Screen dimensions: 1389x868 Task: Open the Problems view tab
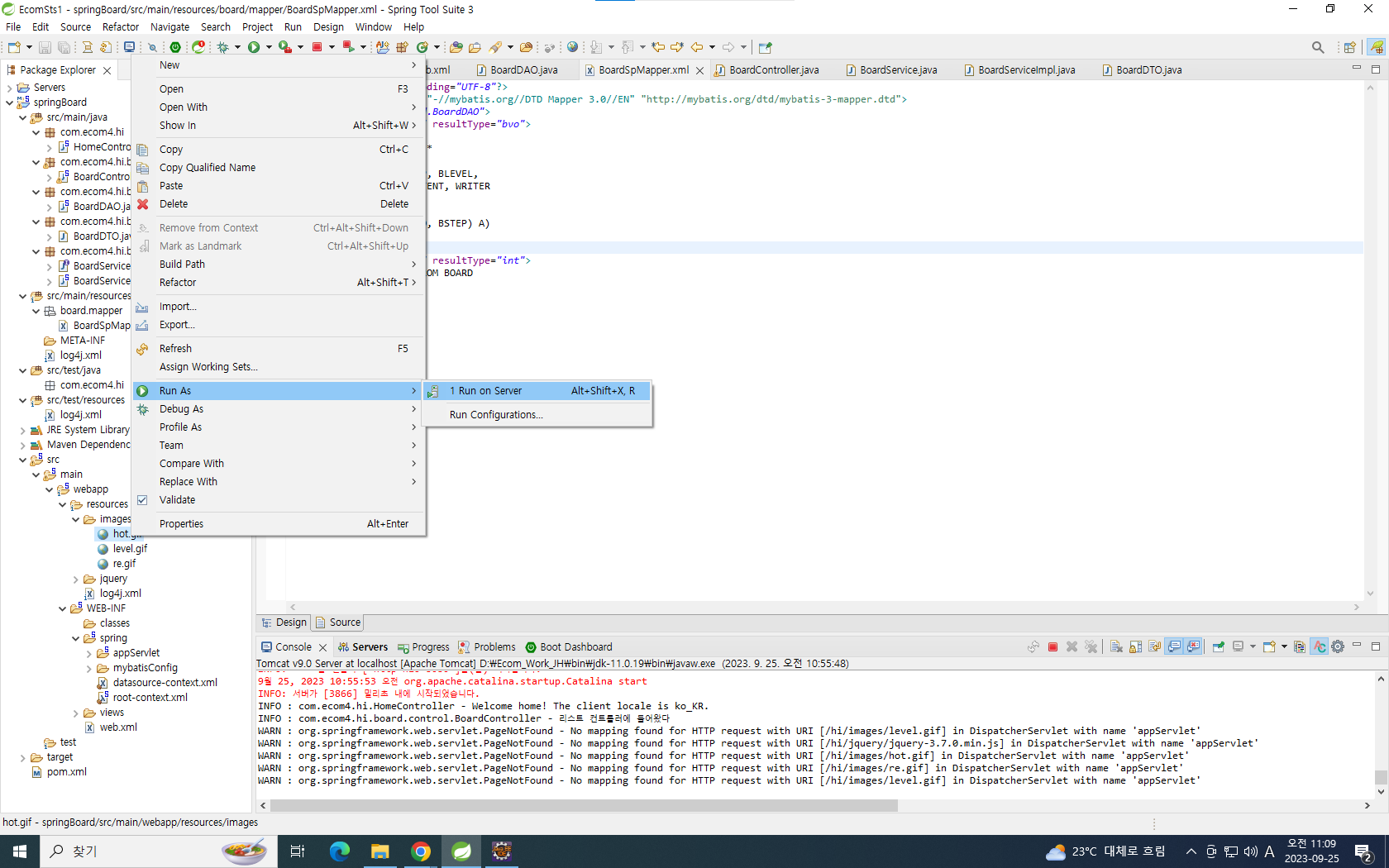click(x=487, y=647)
